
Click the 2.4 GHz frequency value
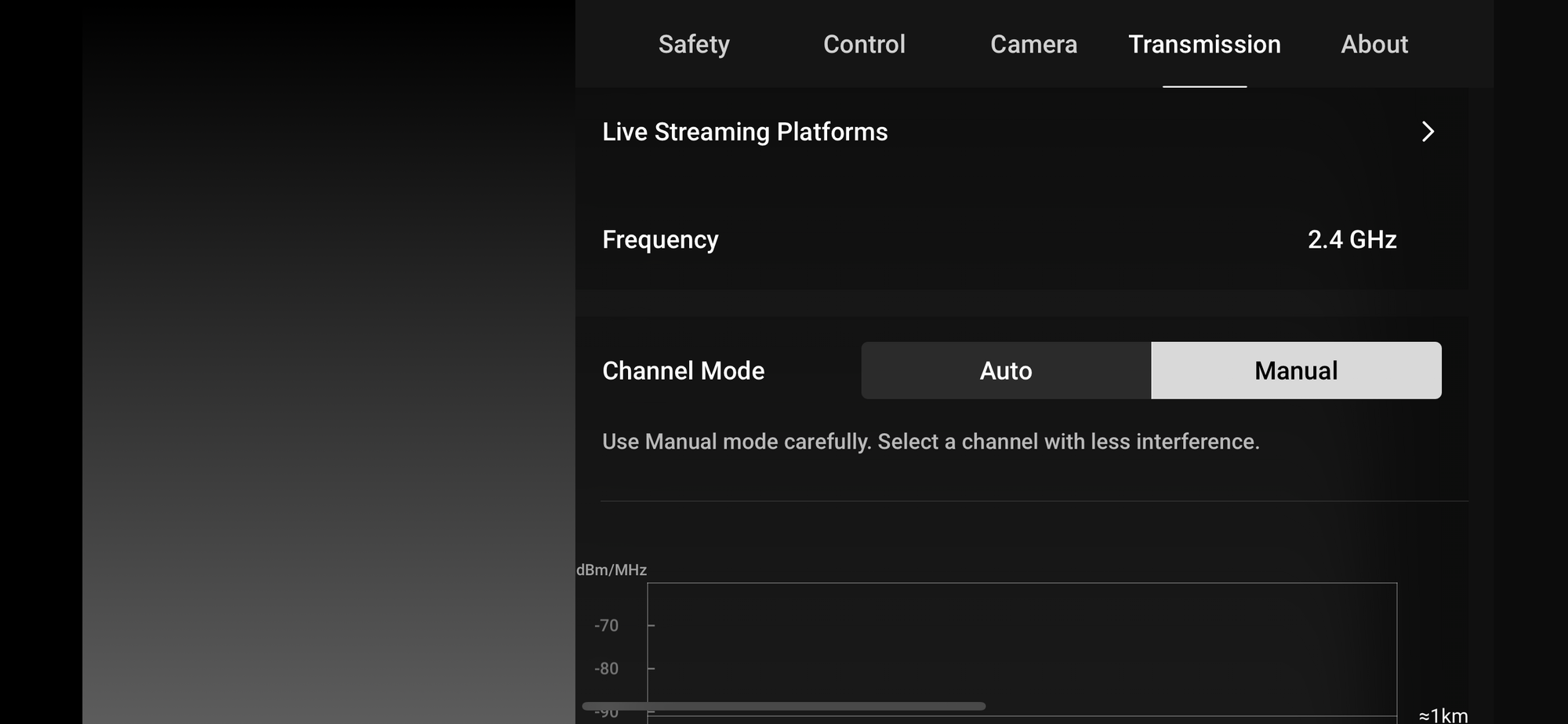click(x=1352, y=239)
